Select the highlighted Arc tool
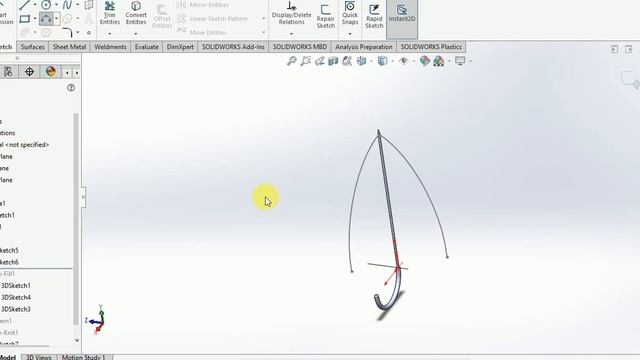The width and height of the screenshot is (640, 360). [46, 19]
